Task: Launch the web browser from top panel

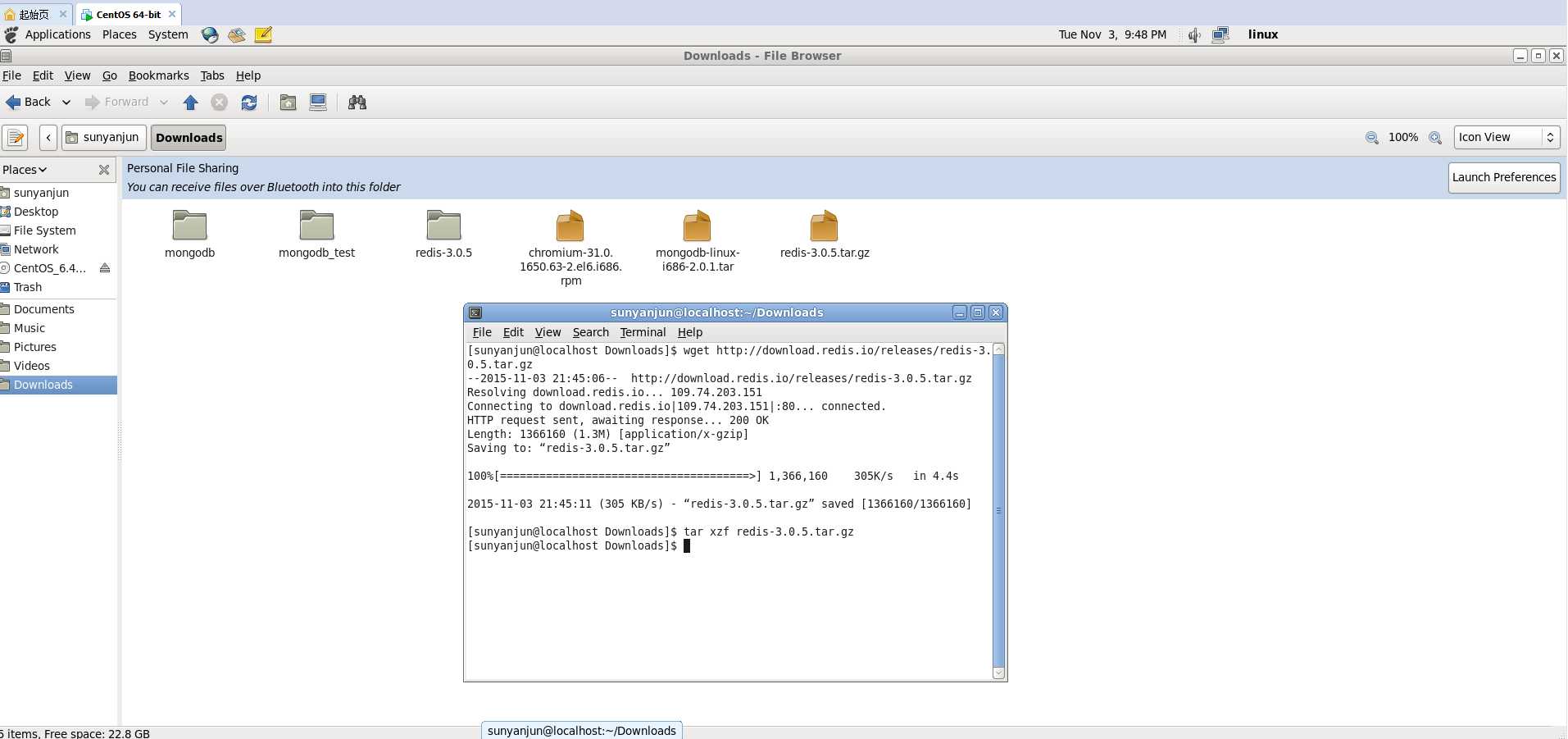Action: tap(210, 34)
